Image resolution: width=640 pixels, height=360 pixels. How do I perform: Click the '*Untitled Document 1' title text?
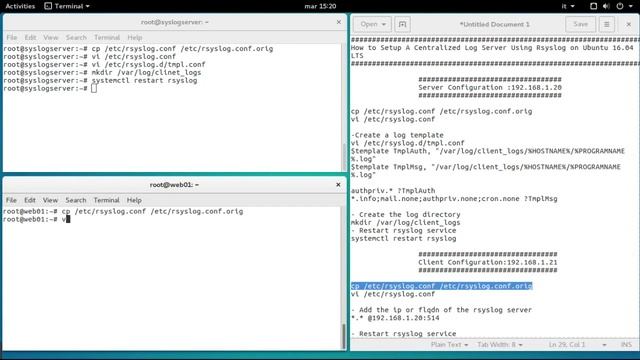coord(494,24)
